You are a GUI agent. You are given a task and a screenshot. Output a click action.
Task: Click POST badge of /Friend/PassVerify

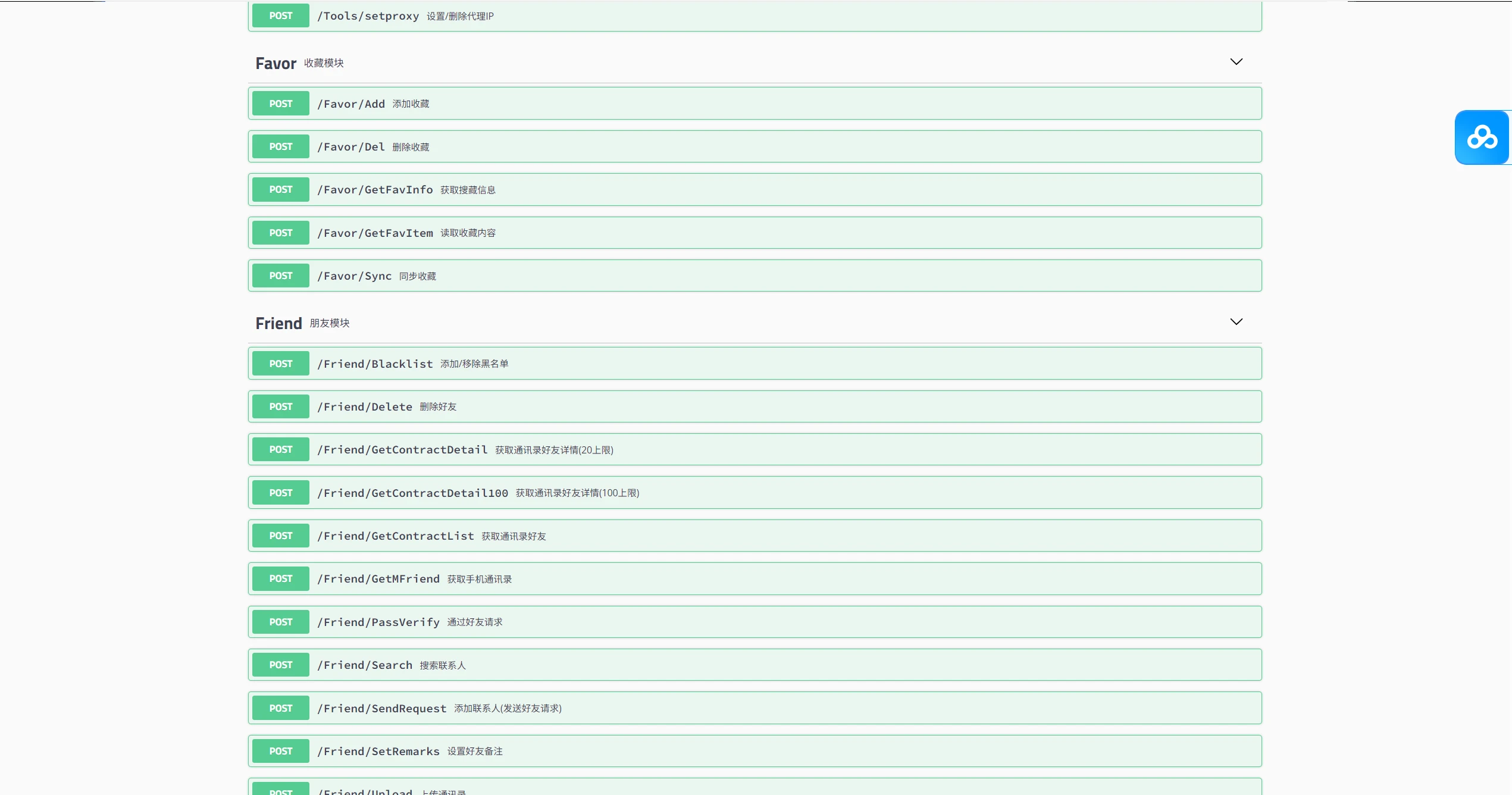(x=280, y=622)
